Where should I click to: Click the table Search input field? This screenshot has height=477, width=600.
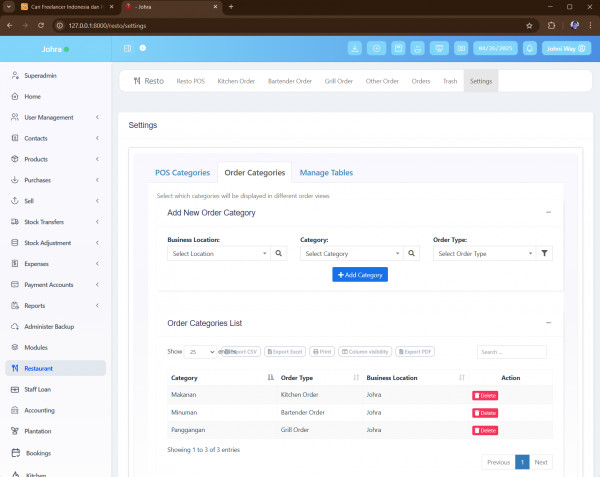point(512,352)
